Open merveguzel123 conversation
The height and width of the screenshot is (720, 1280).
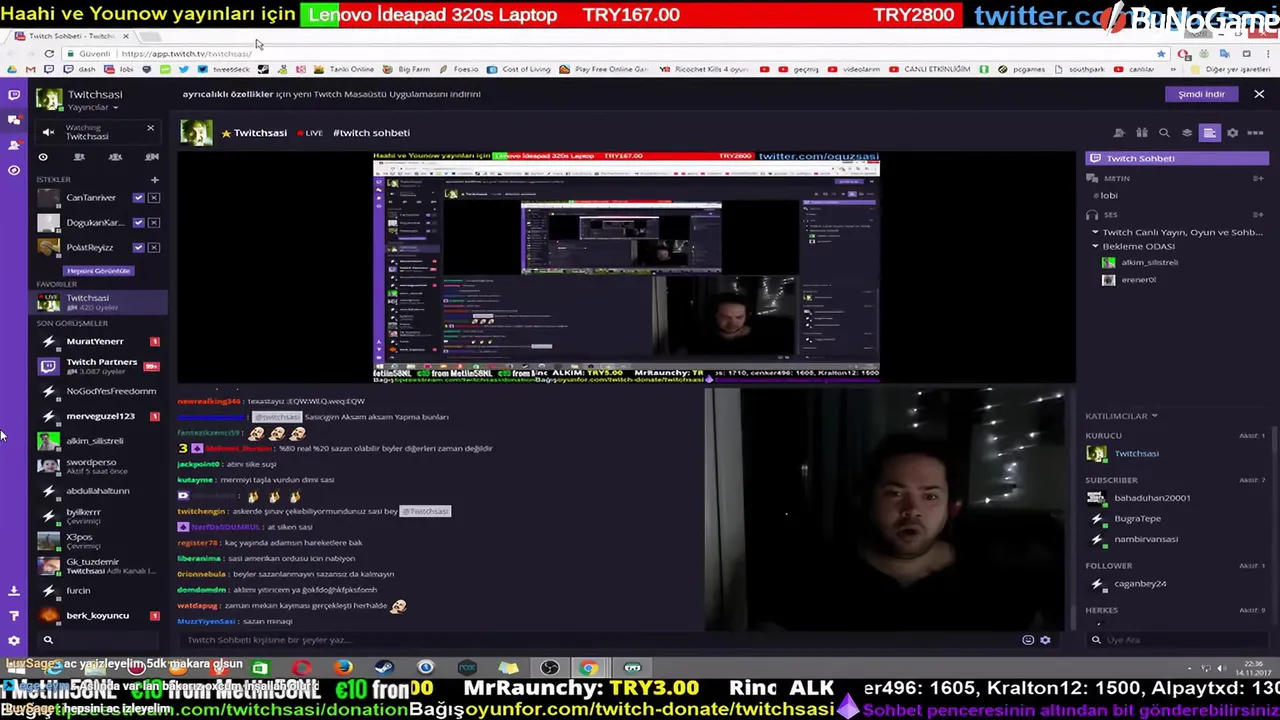(98, 416)
